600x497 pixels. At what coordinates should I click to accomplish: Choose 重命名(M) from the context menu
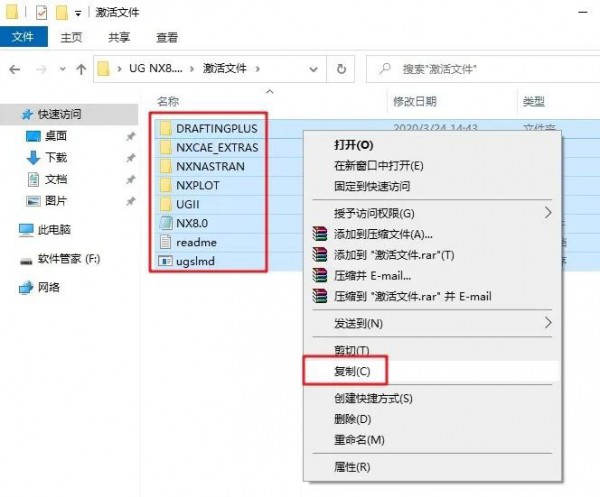tap(359, 440)
